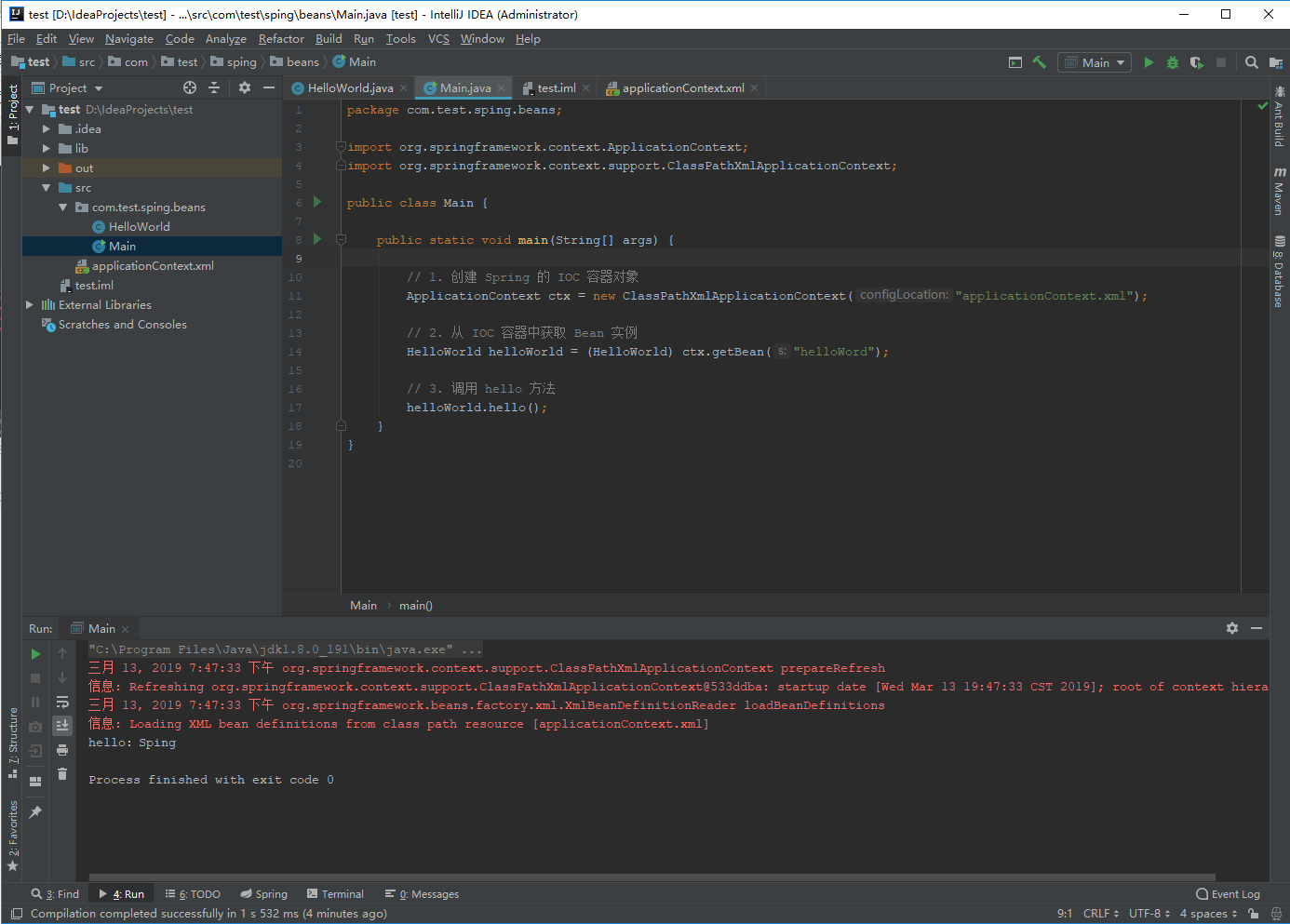Collapse the src folder
The height and width of the screenshot is (924, 1290).
click(x=47, y=188)
